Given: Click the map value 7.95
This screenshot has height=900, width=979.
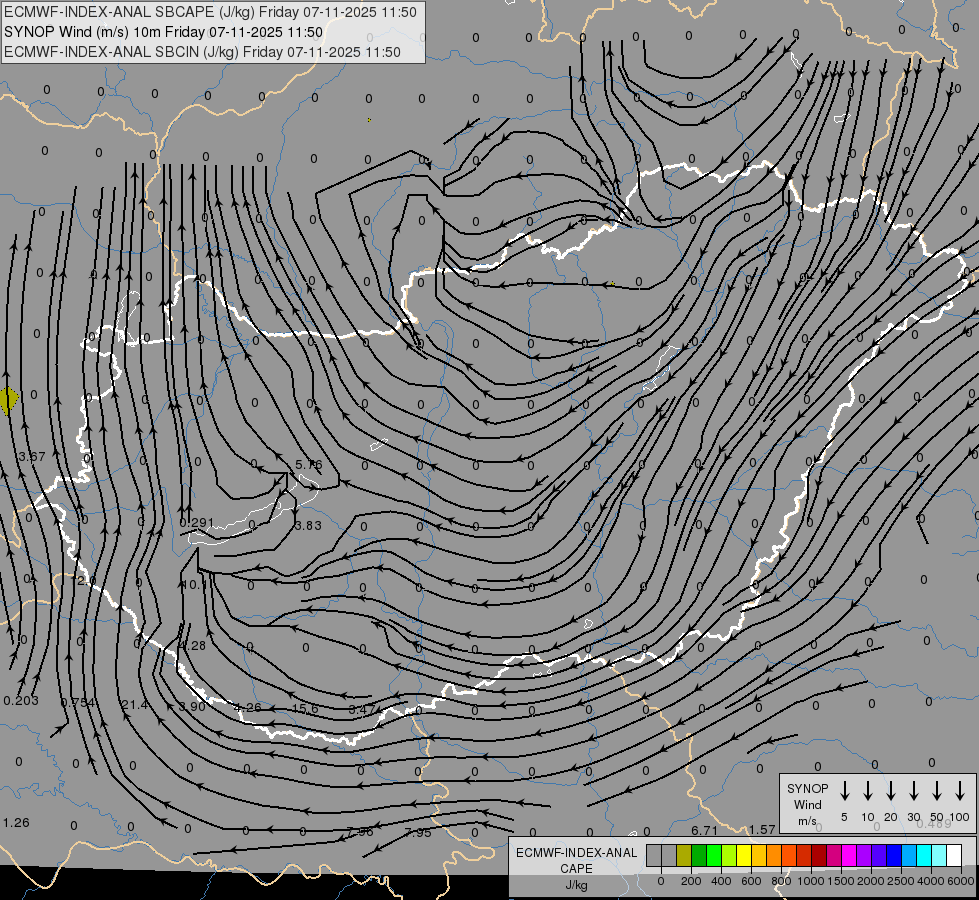Looking at the screenshot, I should tap(418, 833).
